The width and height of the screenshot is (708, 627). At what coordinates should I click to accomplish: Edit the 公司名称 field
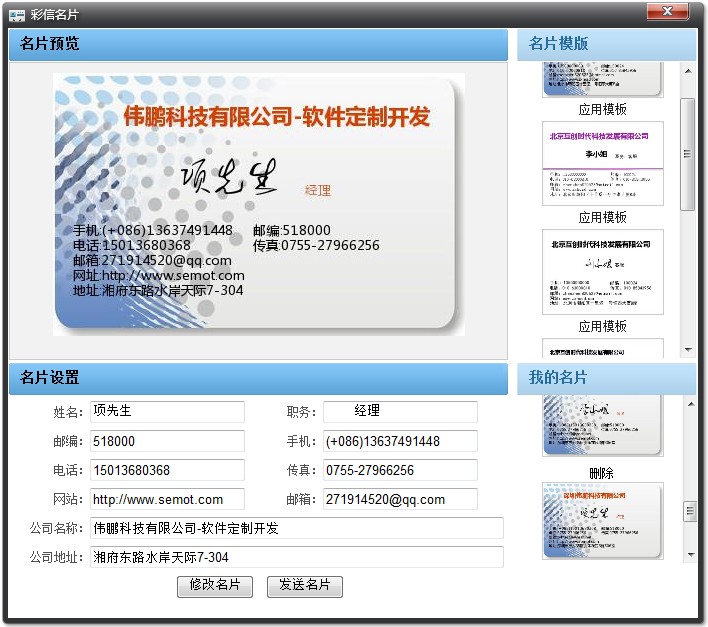coord(297,528)
